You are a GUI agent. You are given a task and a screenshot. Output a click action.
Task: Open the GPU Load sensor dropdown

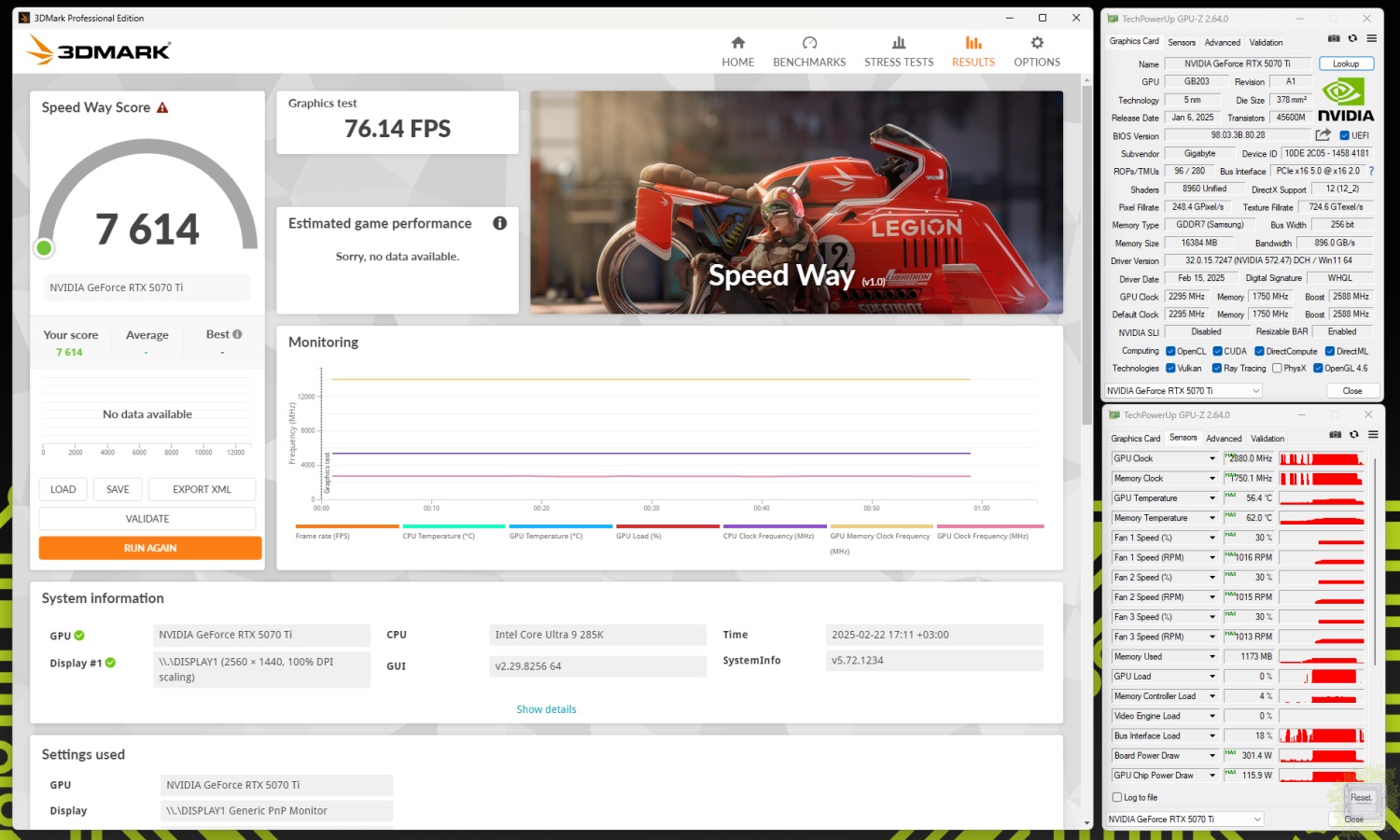pyautogui.click(x=1212, y=676)
